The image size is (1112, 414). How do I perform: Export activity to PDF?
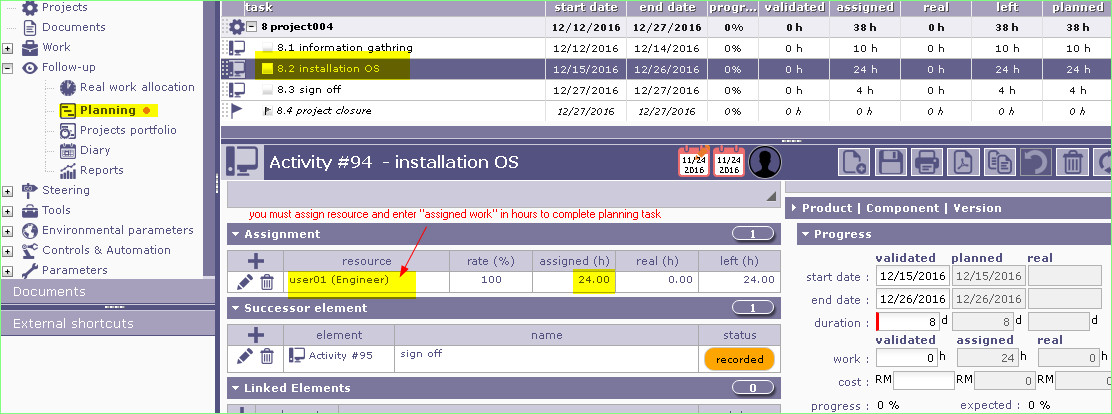click(962, 162)
